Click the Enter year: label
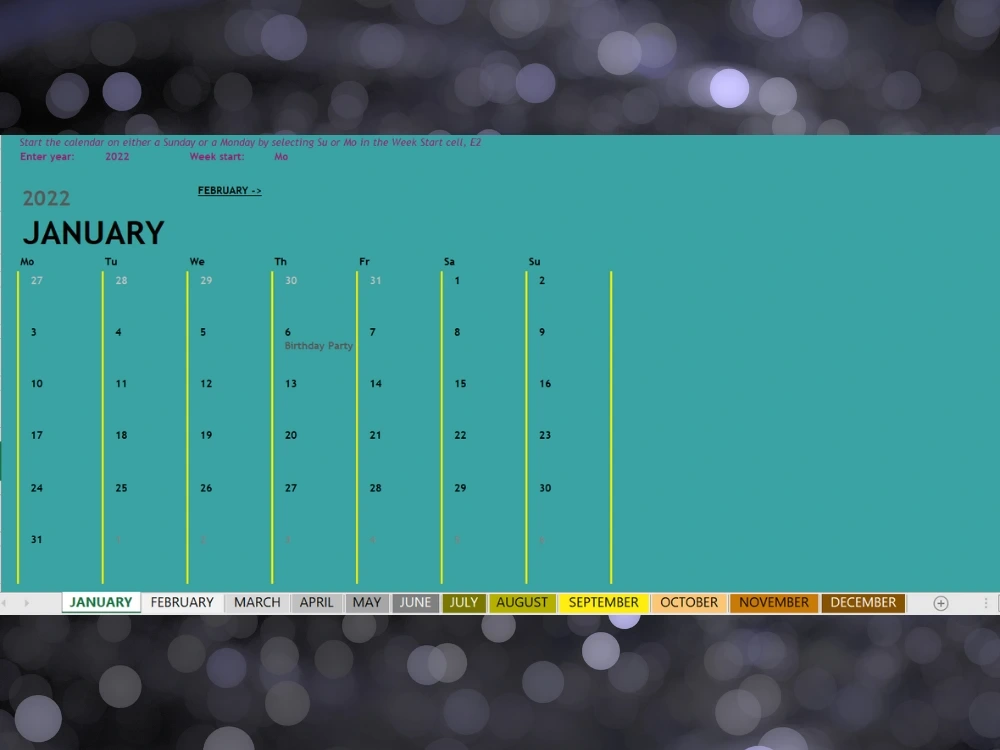 47,156
